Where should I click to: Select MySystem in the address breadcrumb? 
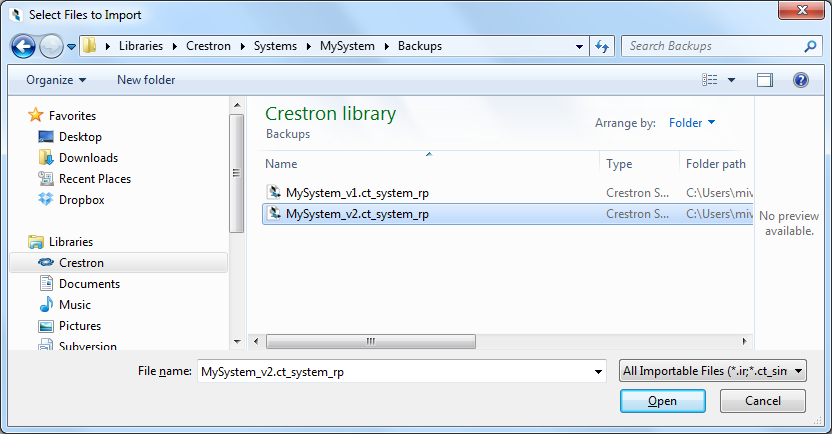pos(347,46)
